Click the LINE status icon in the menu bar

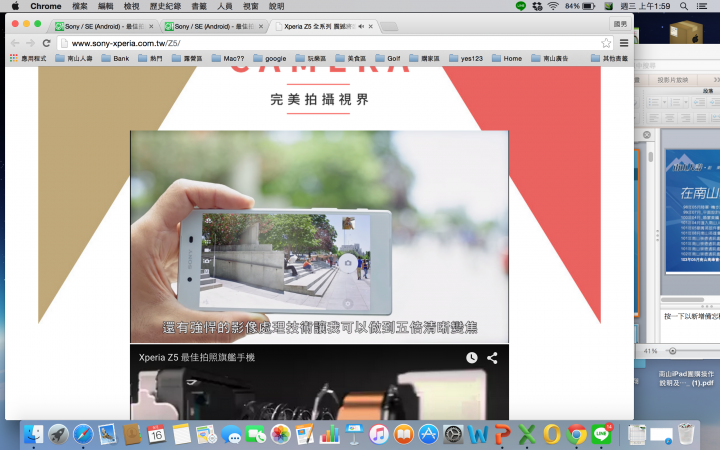tap(520, 6)
